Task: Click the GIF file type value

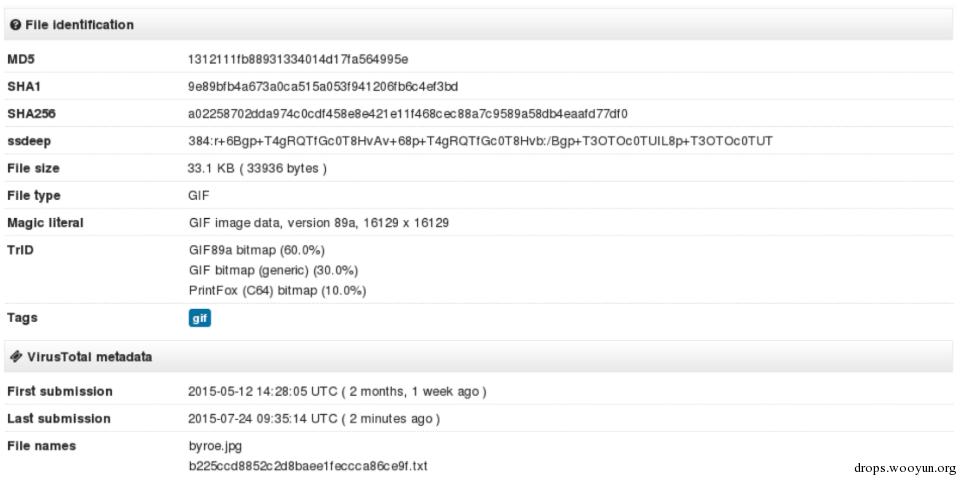Action: coord(198,196)
